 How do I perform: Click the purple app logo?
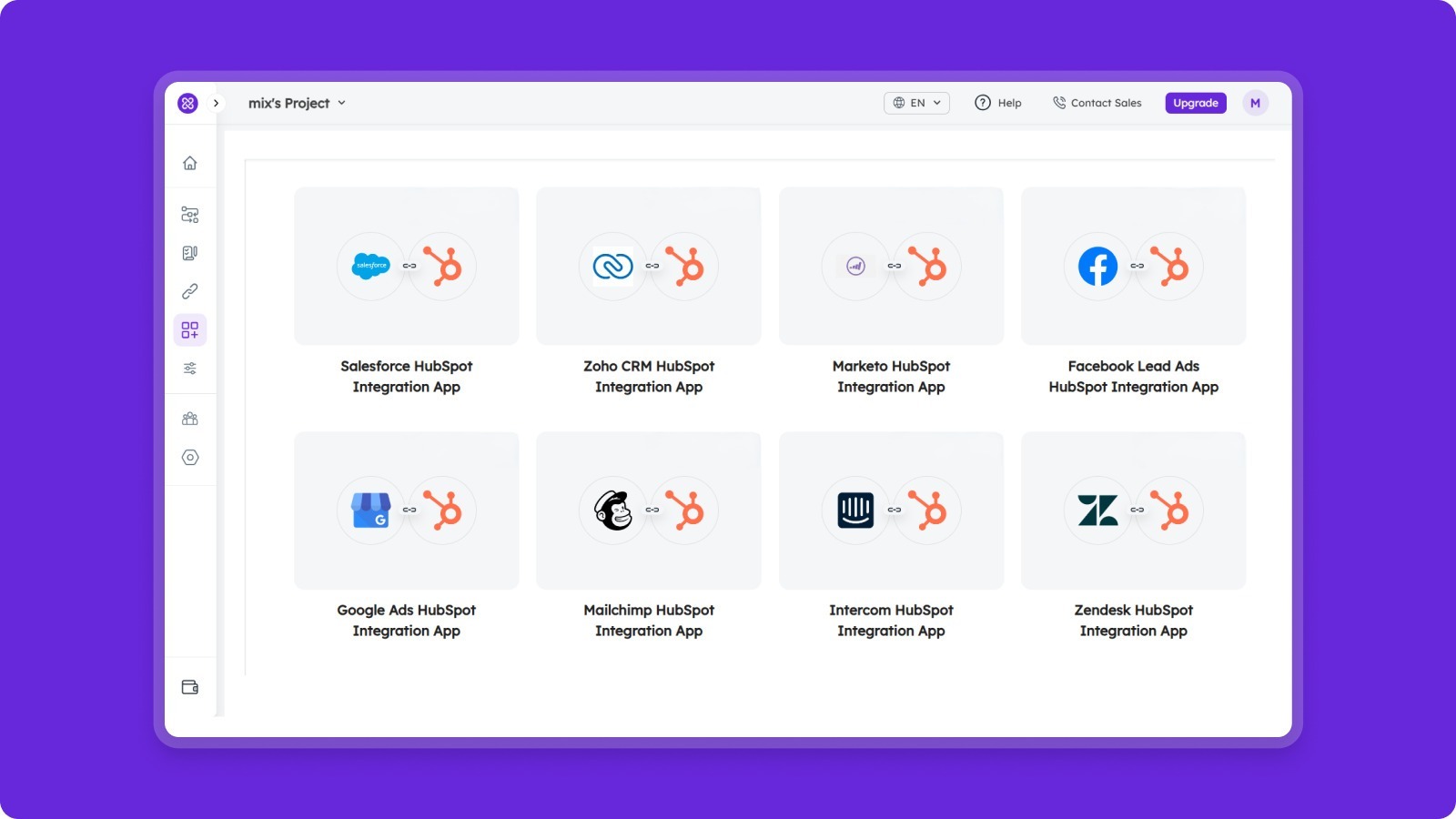tap(187, 103)
